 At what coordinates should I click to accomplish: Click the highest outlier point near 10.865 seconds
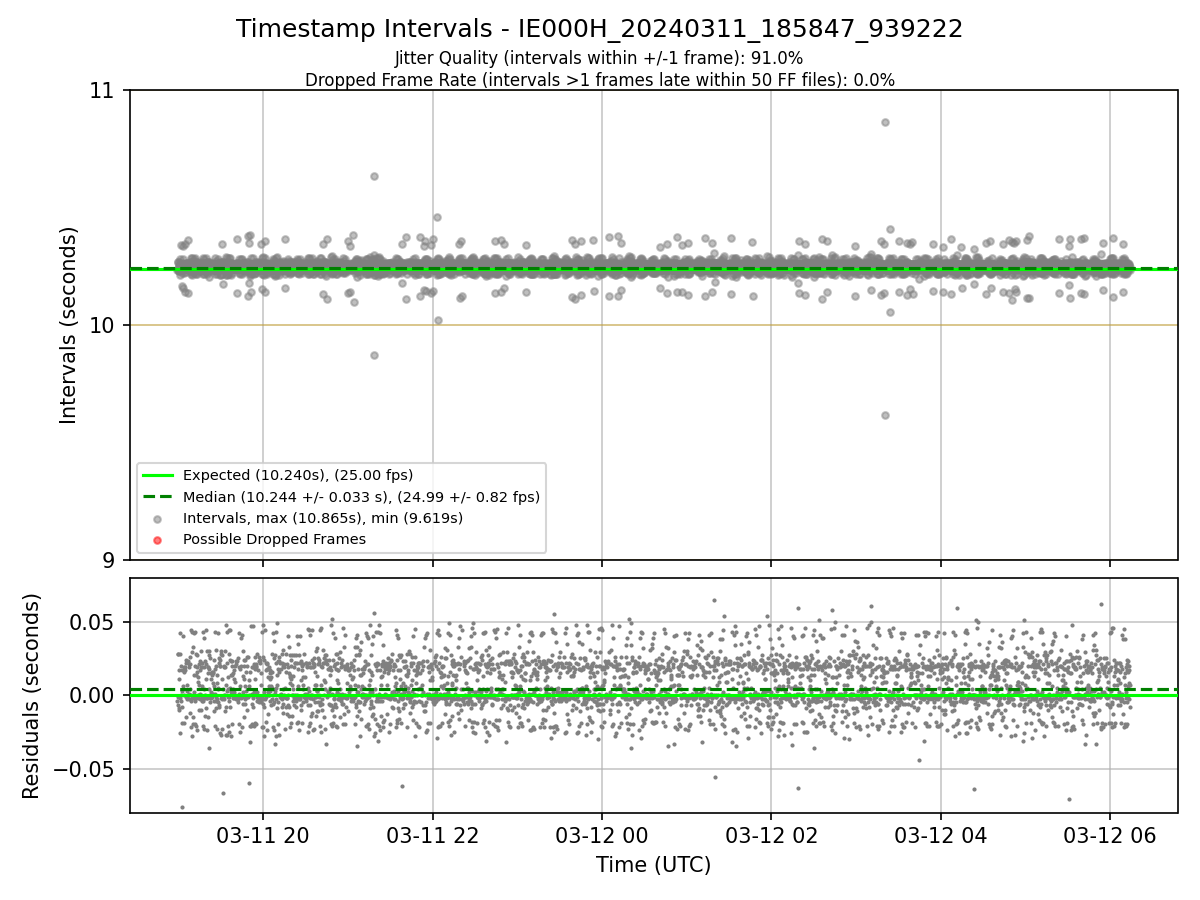tap(885, 122)
